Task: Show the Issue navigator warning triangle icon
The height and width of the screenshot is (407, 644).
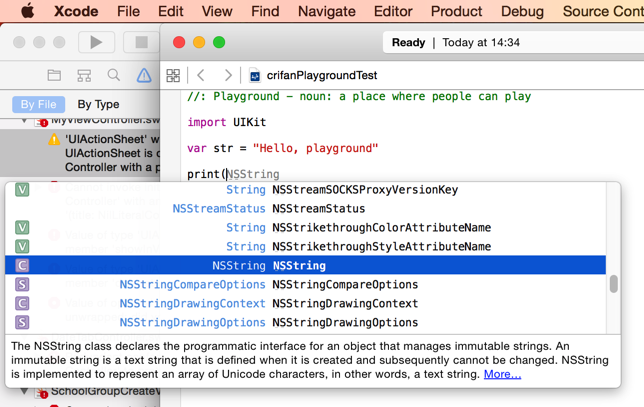Action: (x=144, y=75)
